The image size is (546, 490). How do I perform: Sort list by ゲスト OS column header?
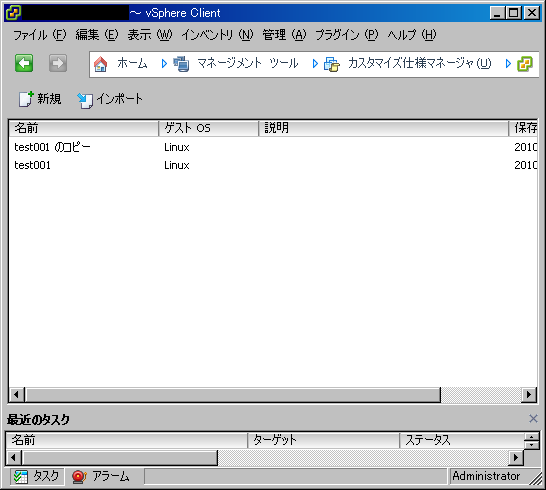click(209, 128)
